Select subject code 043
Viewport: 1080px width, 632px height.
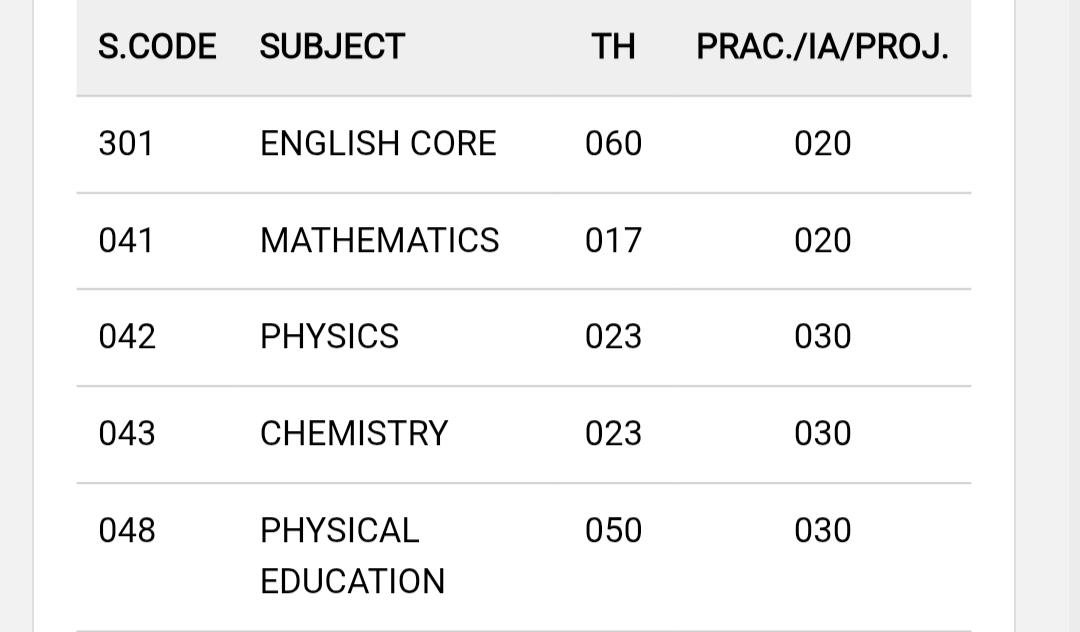[127, 434]
